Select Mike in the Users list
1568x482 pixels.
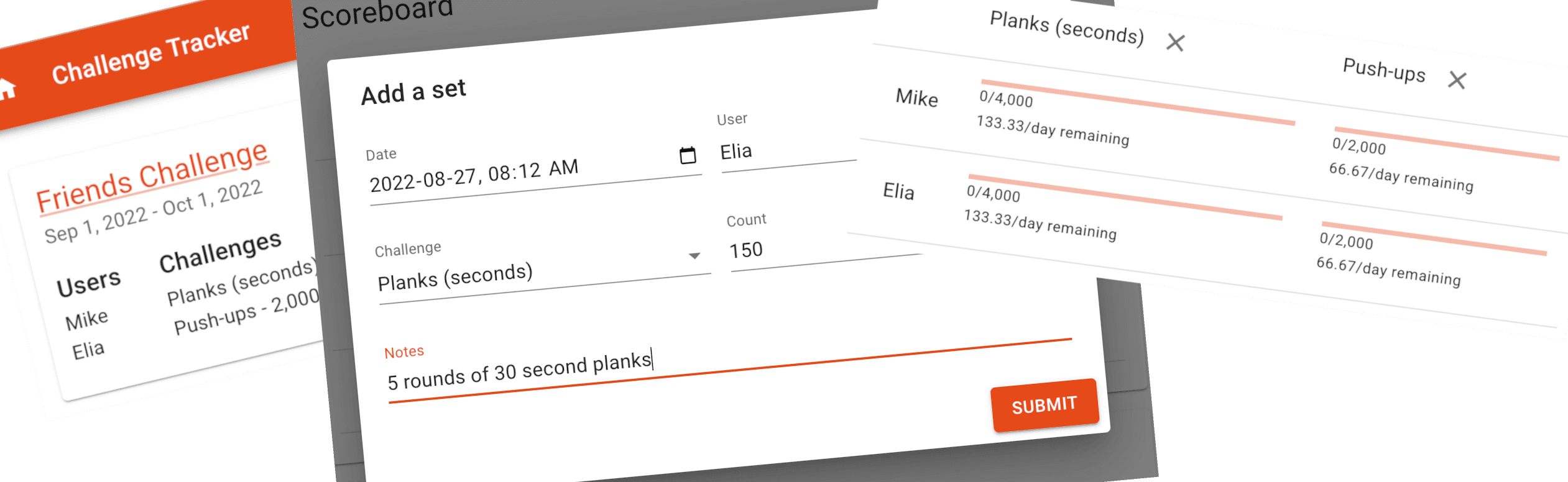coord(86,318)
